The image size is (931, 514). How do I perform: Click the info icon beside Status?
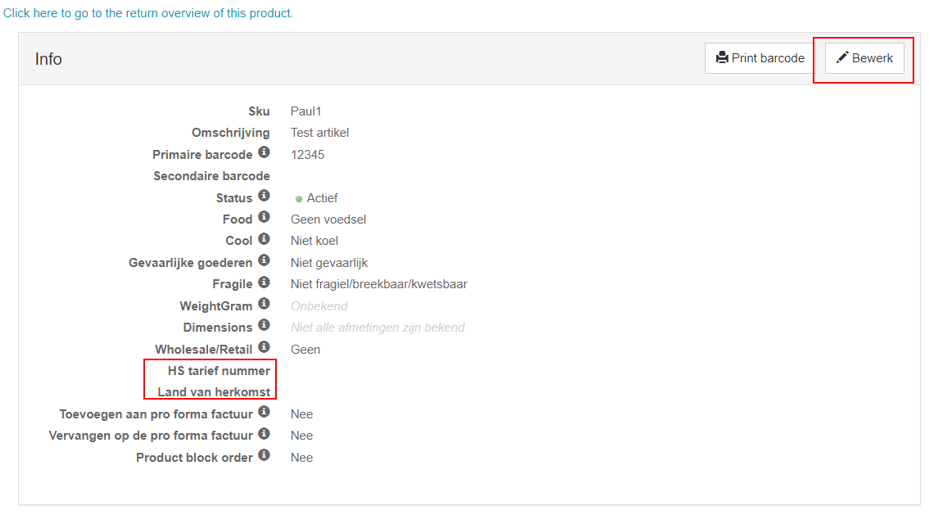(x=264, y=196)
